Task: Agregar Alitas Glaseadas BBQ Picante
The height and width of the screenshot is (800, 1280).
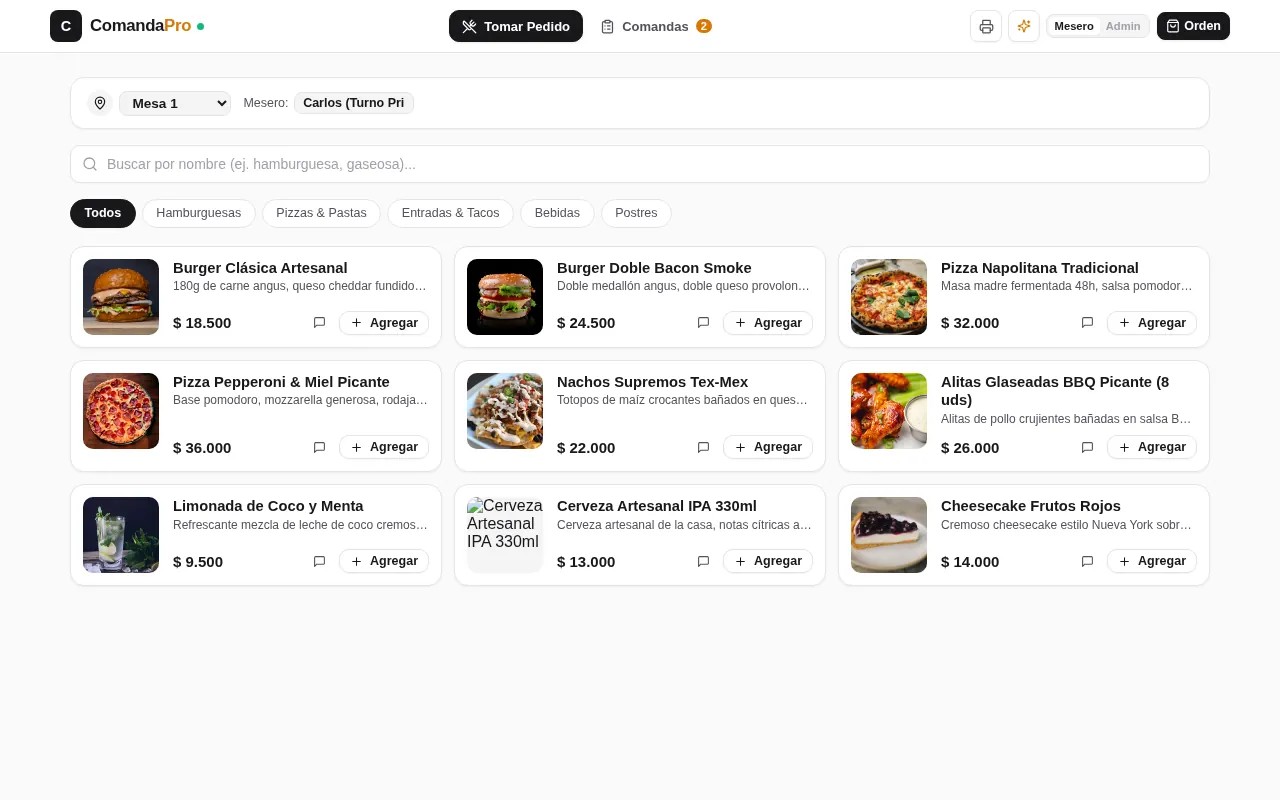Action: (1152, 447)
